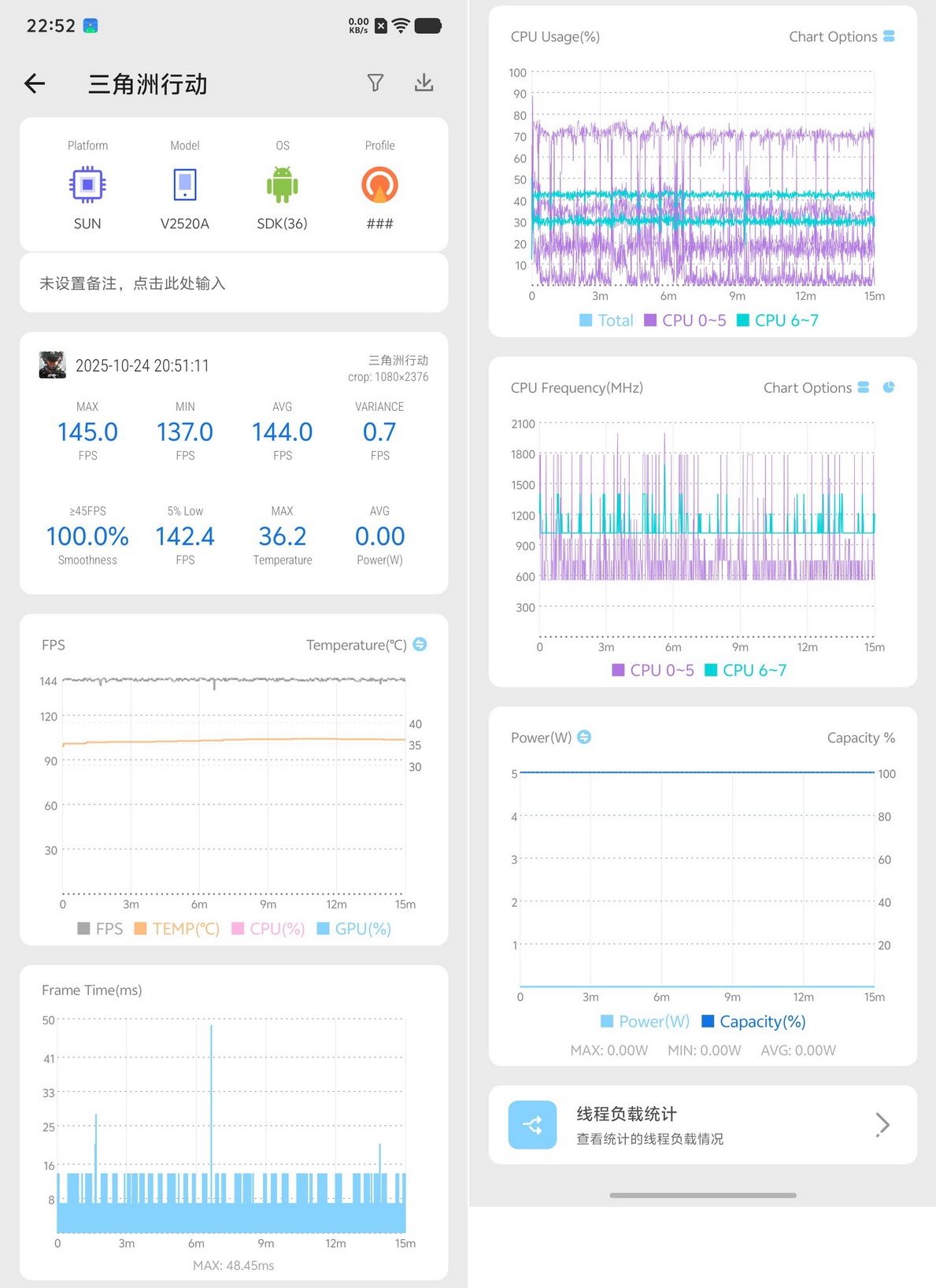Click the pie chart icon beside CPU Frequency options
This screenshot has height=1288, width=936.
[889, 387]
